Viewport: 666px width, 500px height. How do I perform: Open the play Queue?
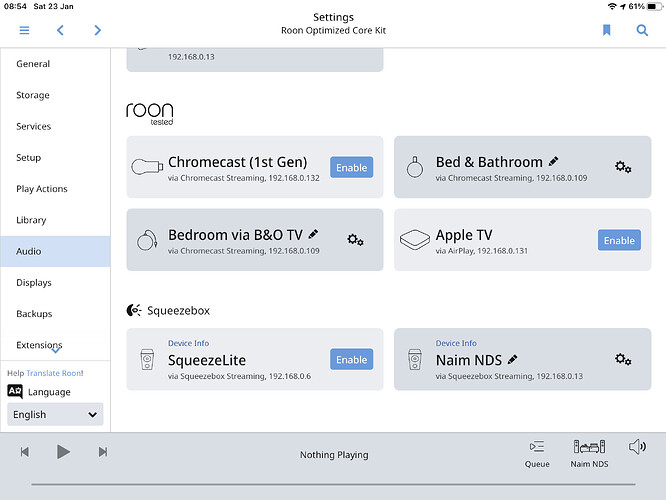537,453
